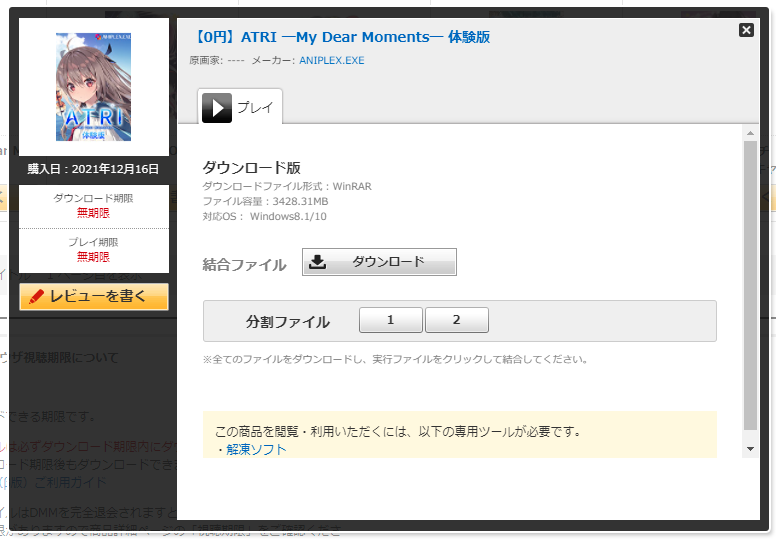Click the WinRAR file format text
Image resolution: width=776 pixels, height=540 pixels.
(352, 186)
